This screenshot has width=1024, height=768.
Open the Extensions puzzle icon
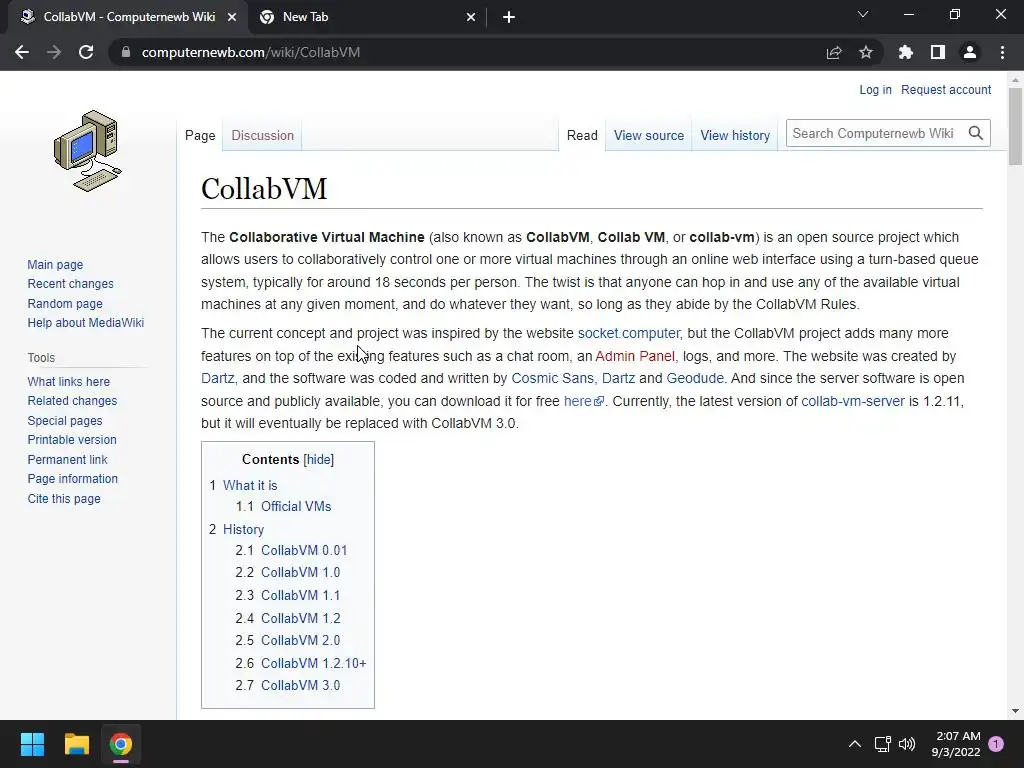tap(906, 52)
